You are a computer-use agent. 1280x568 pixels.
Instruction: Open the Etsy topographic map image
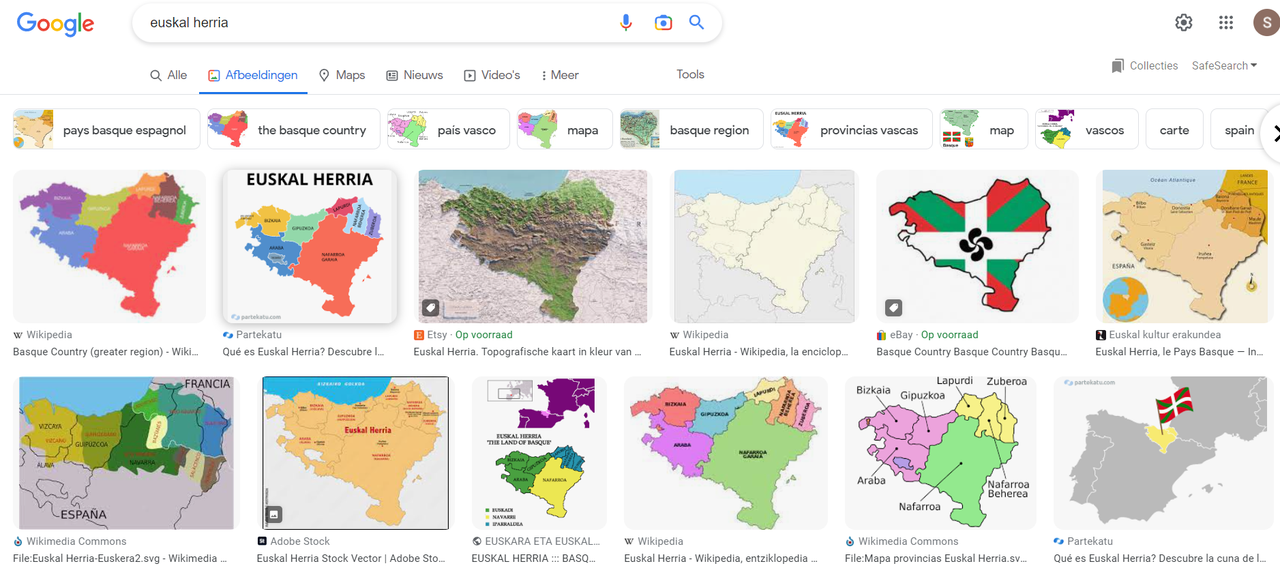click(534, 246)
